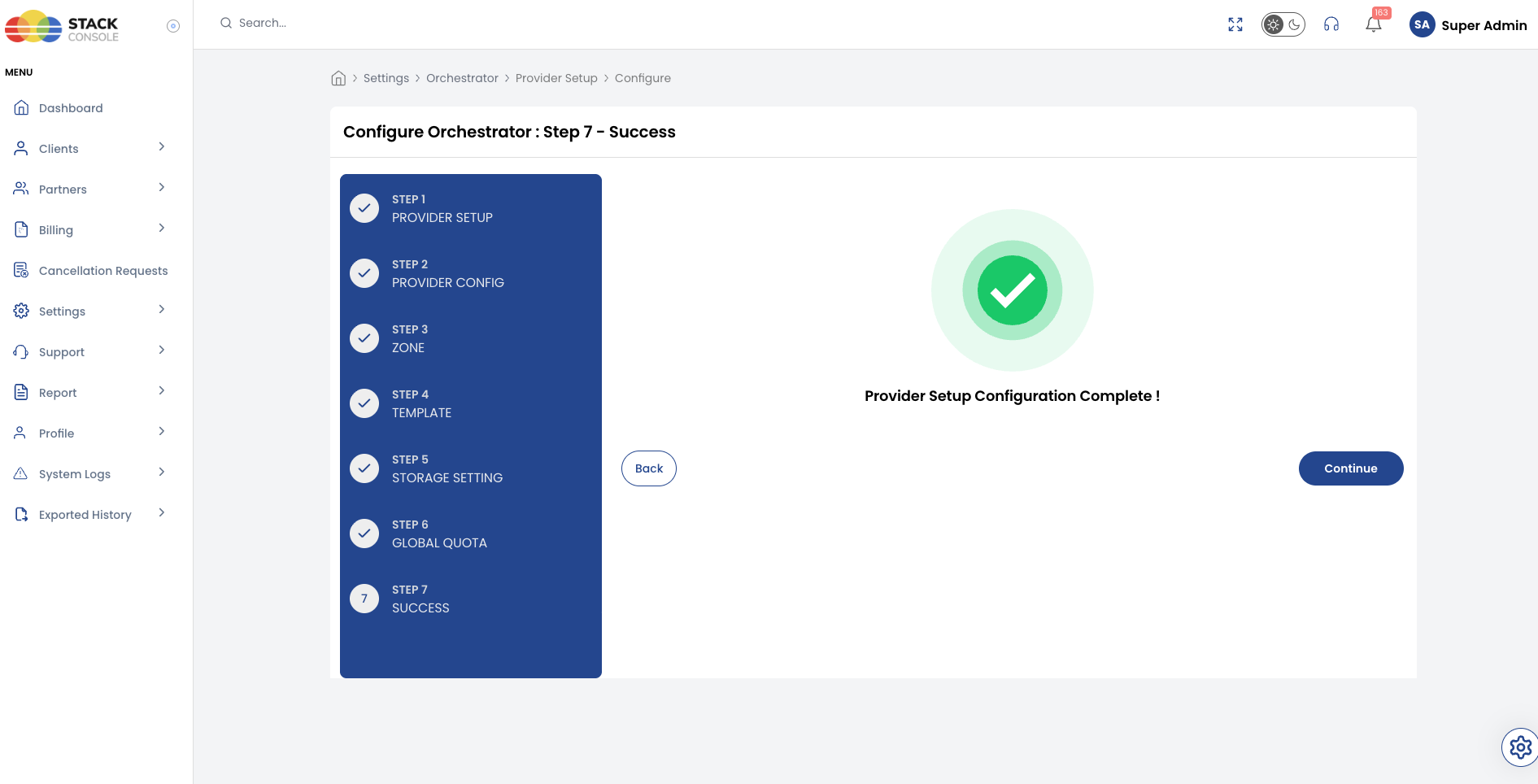This screenshot has height=784, width=1538.
Task: Click 'Provider Setup Configuration Complete !' text
Action: pyautogui.click(x=1013, y=396)
